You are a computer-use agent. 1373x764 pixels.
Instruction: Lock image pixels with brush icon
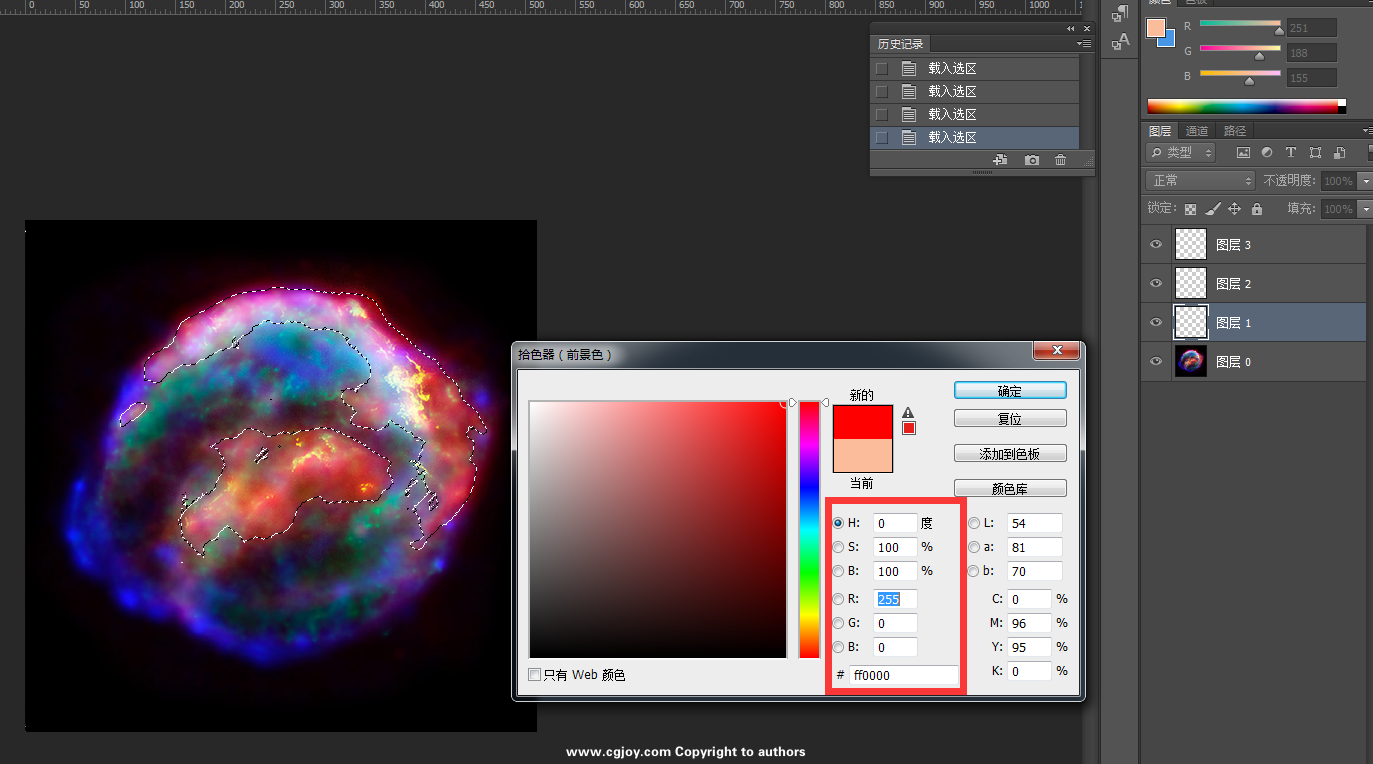tap(1212, 209)
